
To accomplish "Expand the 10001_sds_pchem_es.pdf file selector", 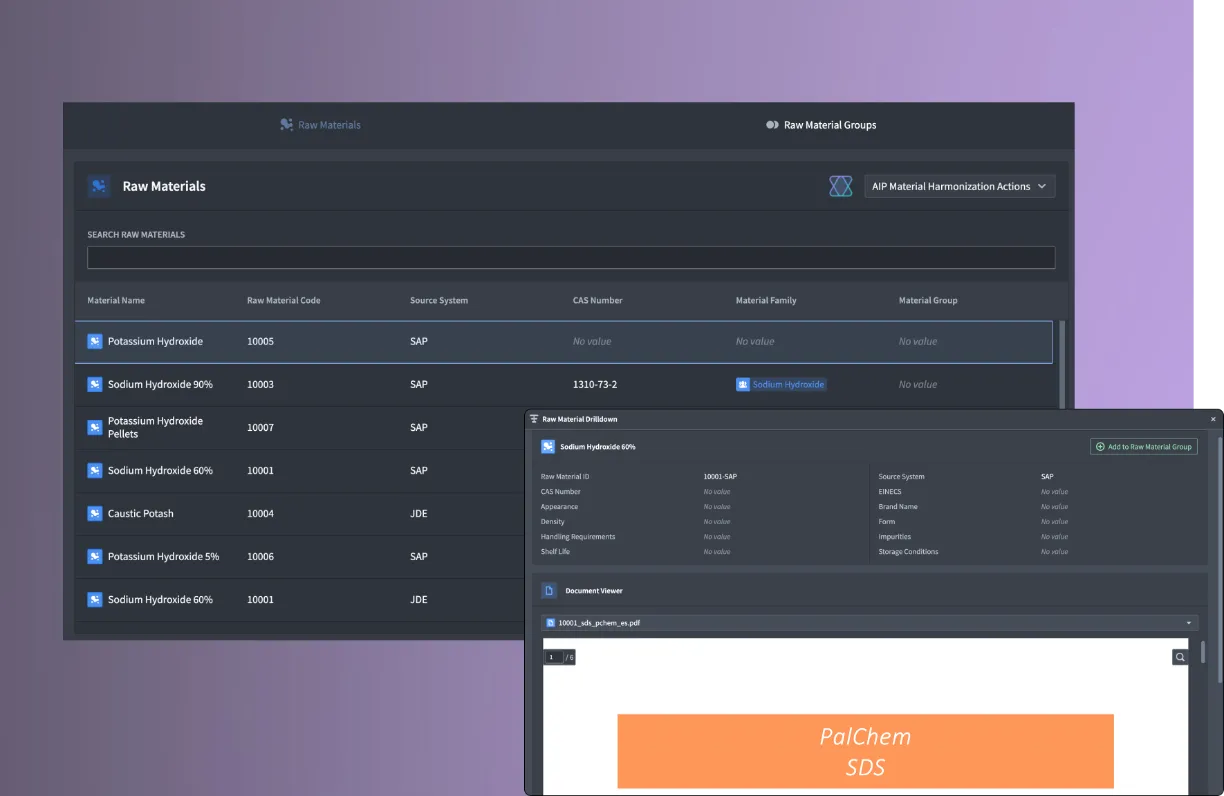I will click(x=869, y=622).
